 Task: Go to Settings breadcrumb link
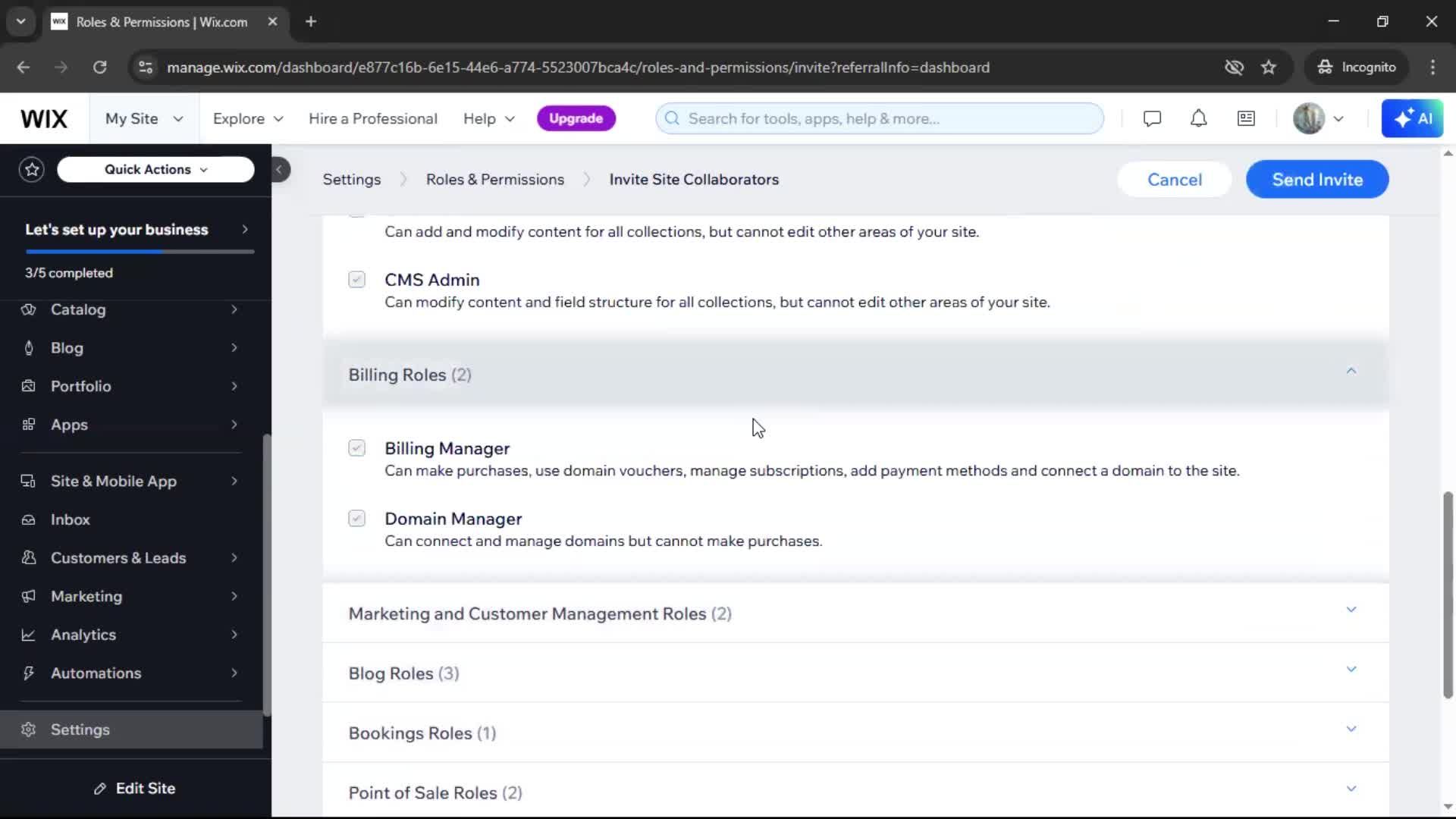pos(352,180)
